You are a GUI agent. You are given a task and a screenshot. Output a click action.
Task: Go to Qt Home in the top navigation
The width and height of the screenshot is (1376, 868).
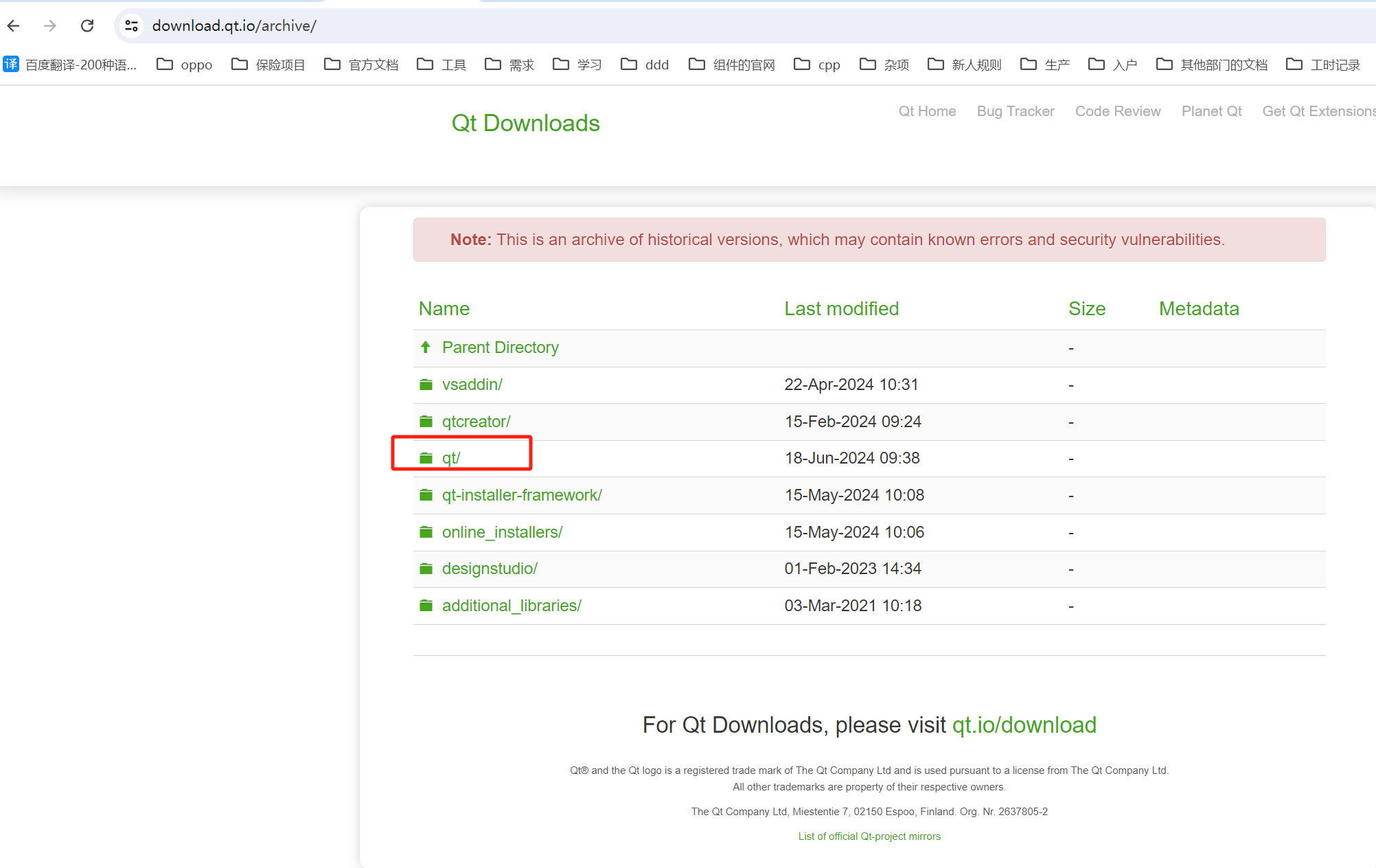[x=927, y=111]
